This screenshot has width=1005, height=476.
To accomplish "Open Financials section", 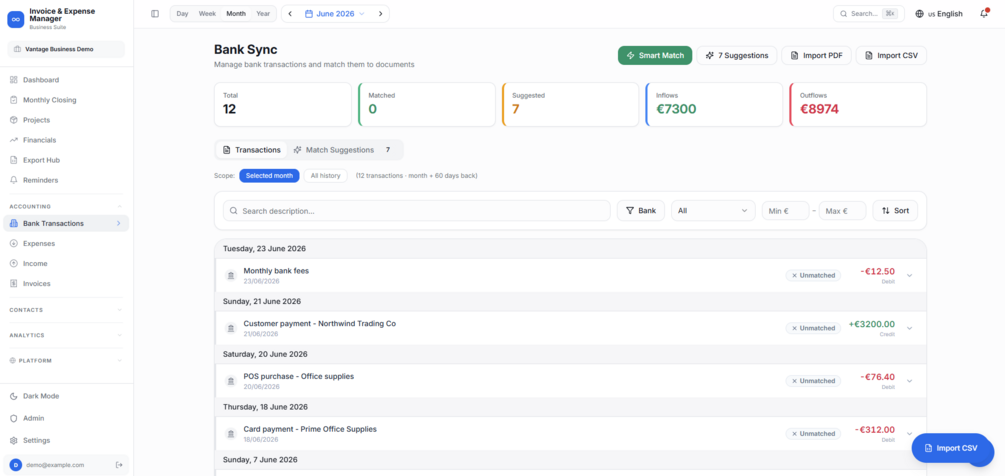I will tap(67, 140).
